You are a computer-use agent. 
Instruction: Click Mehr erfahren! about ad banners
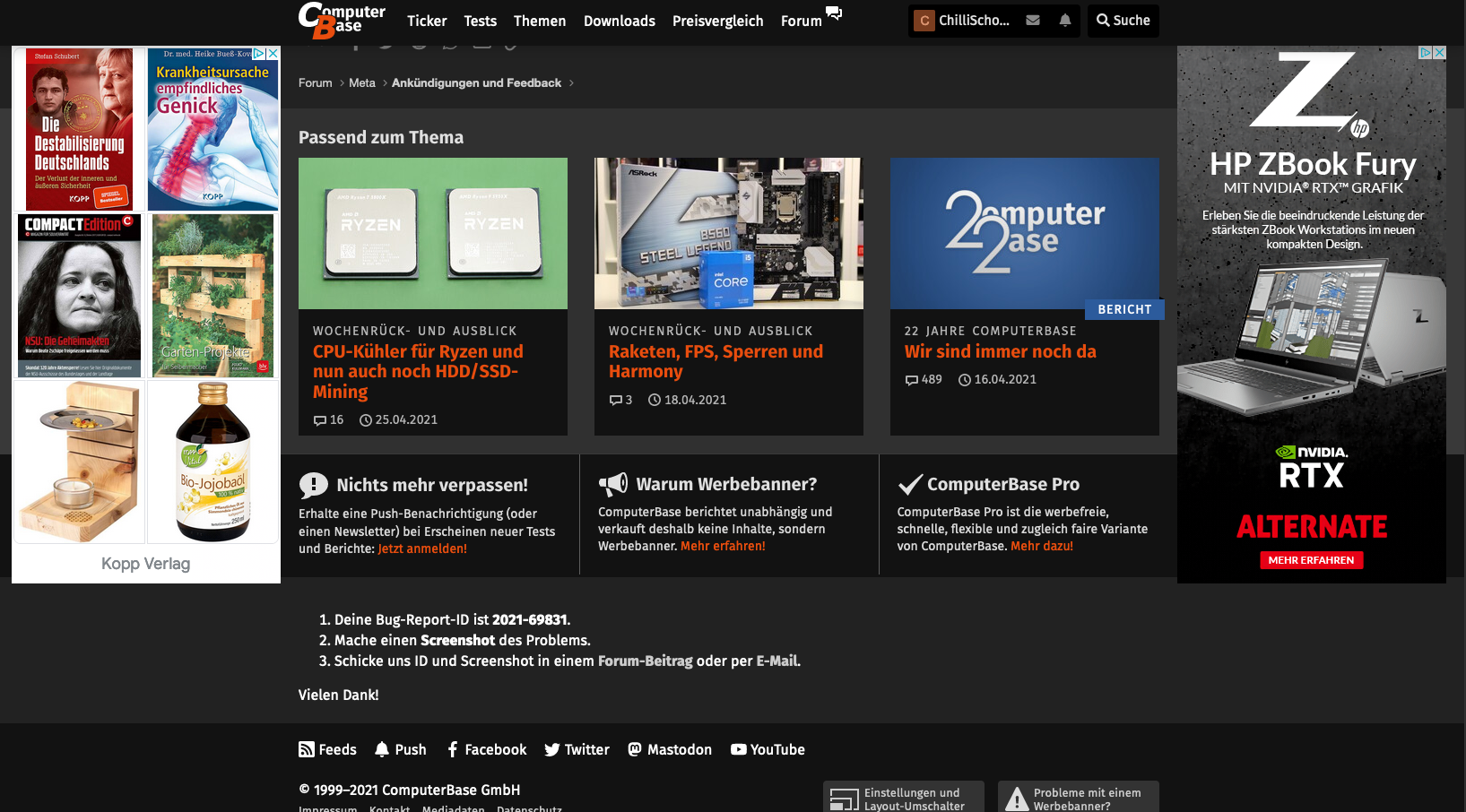coord(723,546)
